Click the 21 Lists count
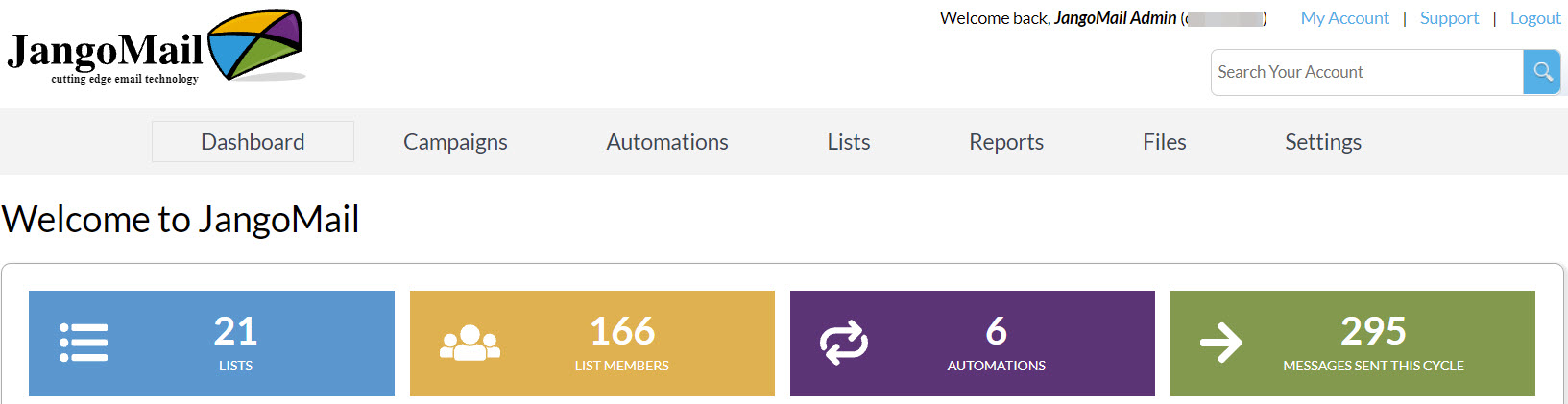This screenshot has height=404, width=1568. click(x=235, y=332)
